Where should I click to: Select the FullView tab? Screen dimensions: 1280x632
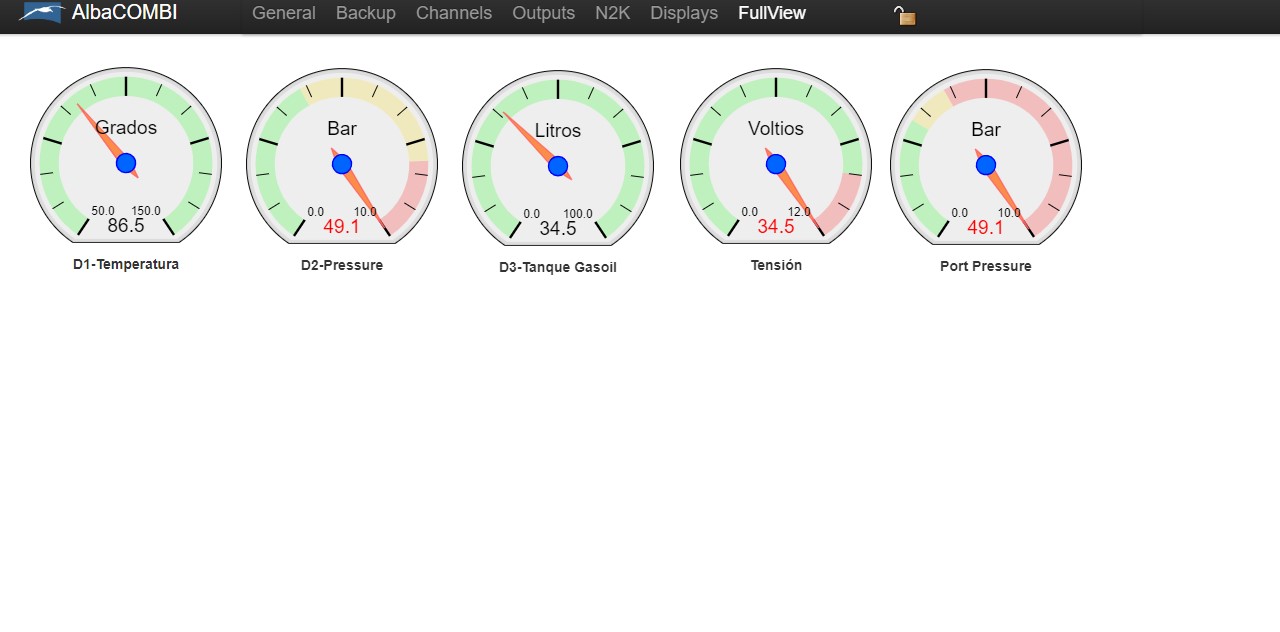[772, 13]
